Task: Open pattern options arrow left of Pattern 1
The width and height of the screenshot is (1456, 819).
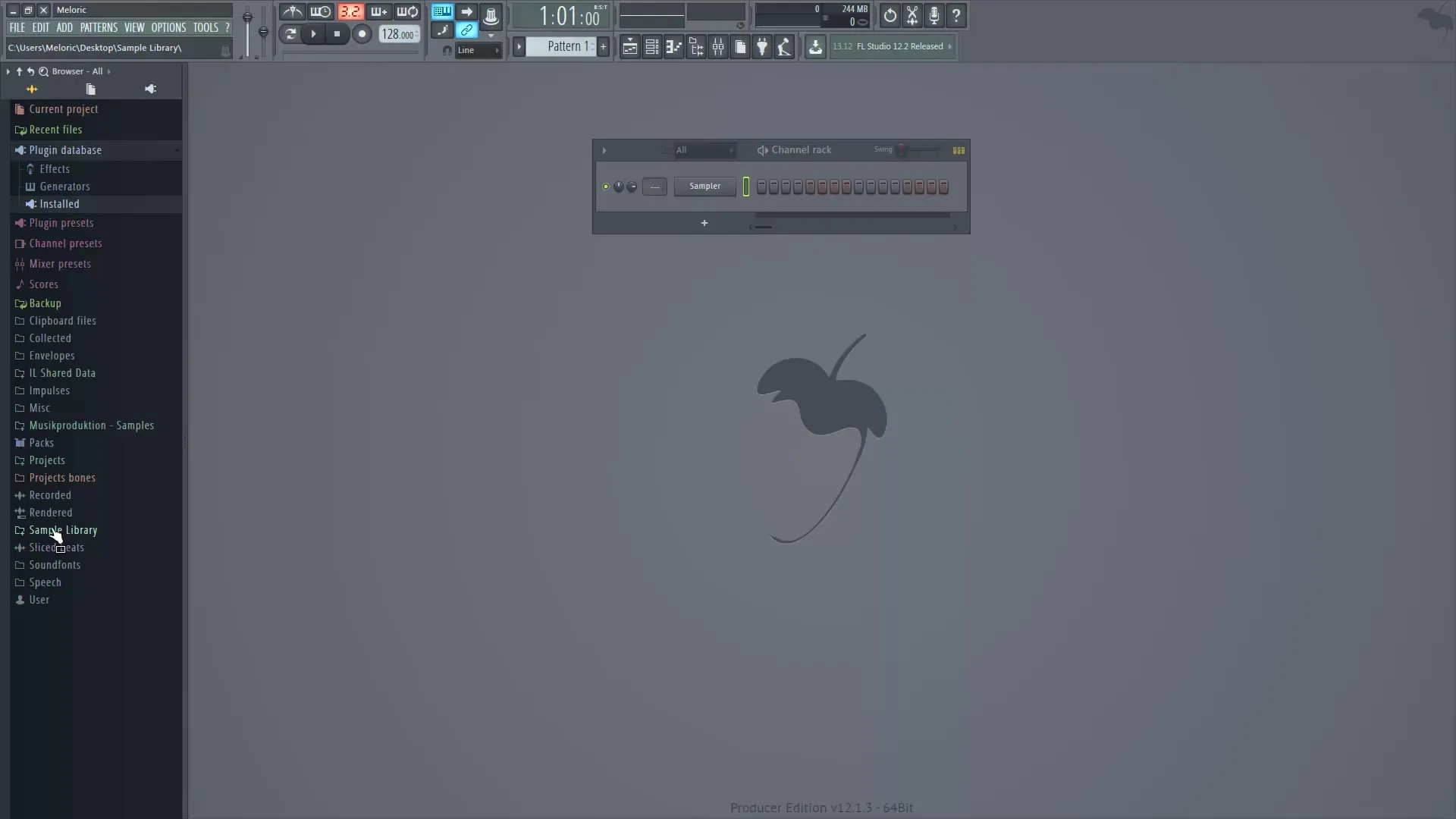Action: tap(519, 46)
